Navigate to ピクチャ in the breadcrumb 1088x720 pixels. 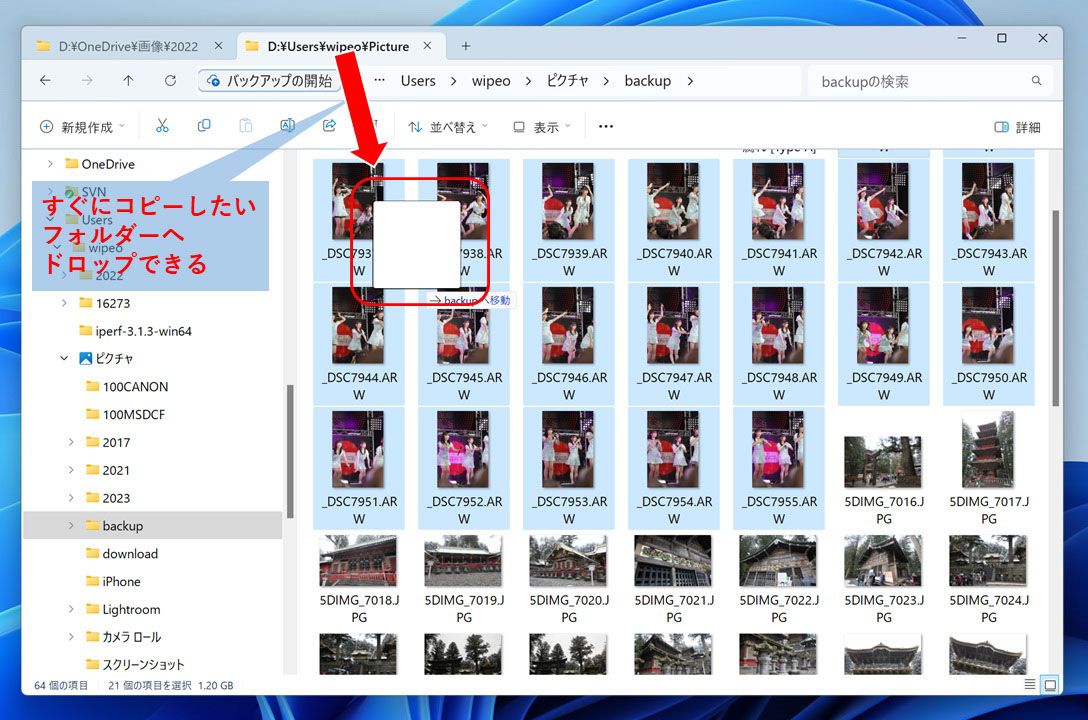(x=567, y=81)
